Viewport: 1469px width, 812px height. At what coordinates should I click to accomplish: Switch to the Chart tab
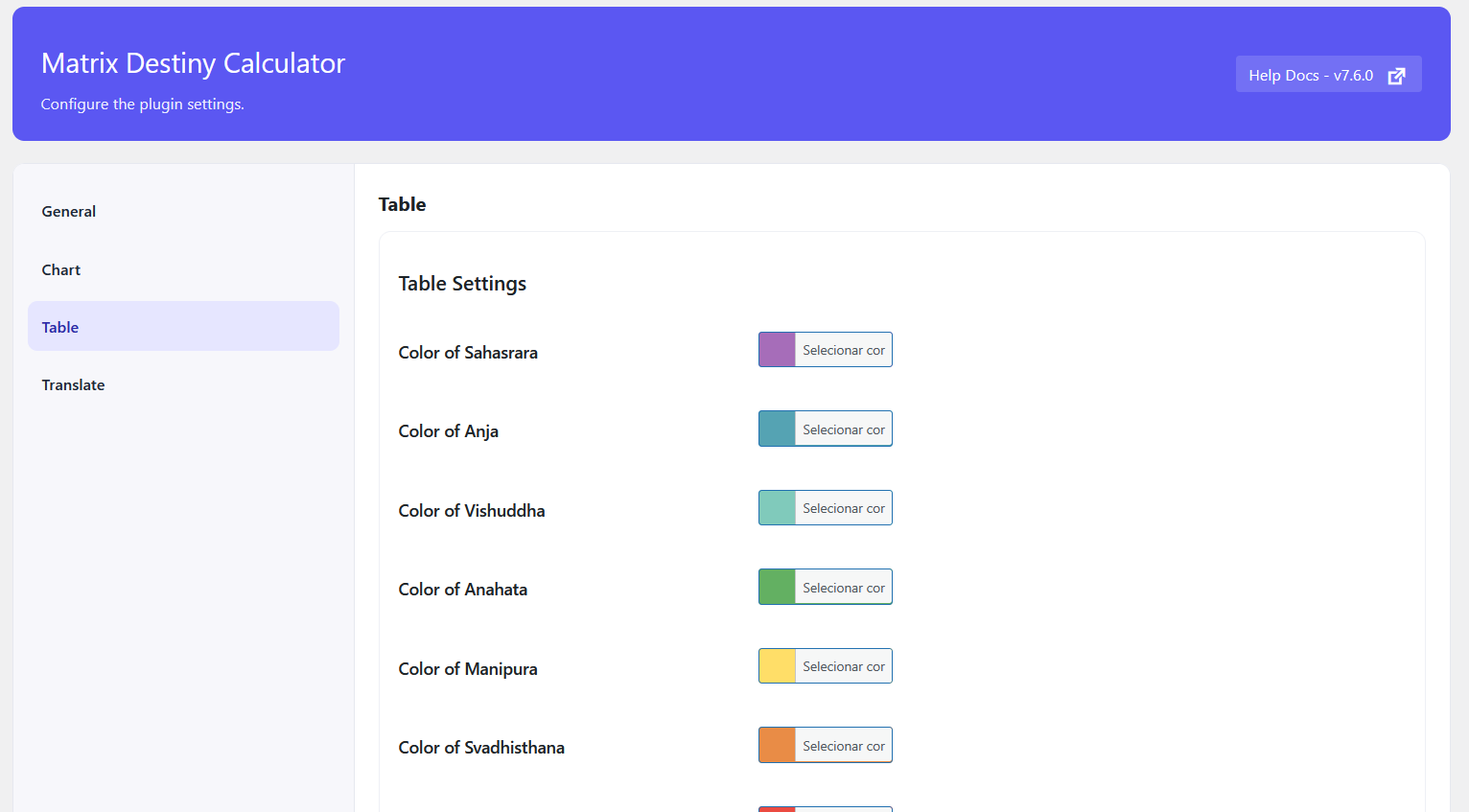(61, 270)
